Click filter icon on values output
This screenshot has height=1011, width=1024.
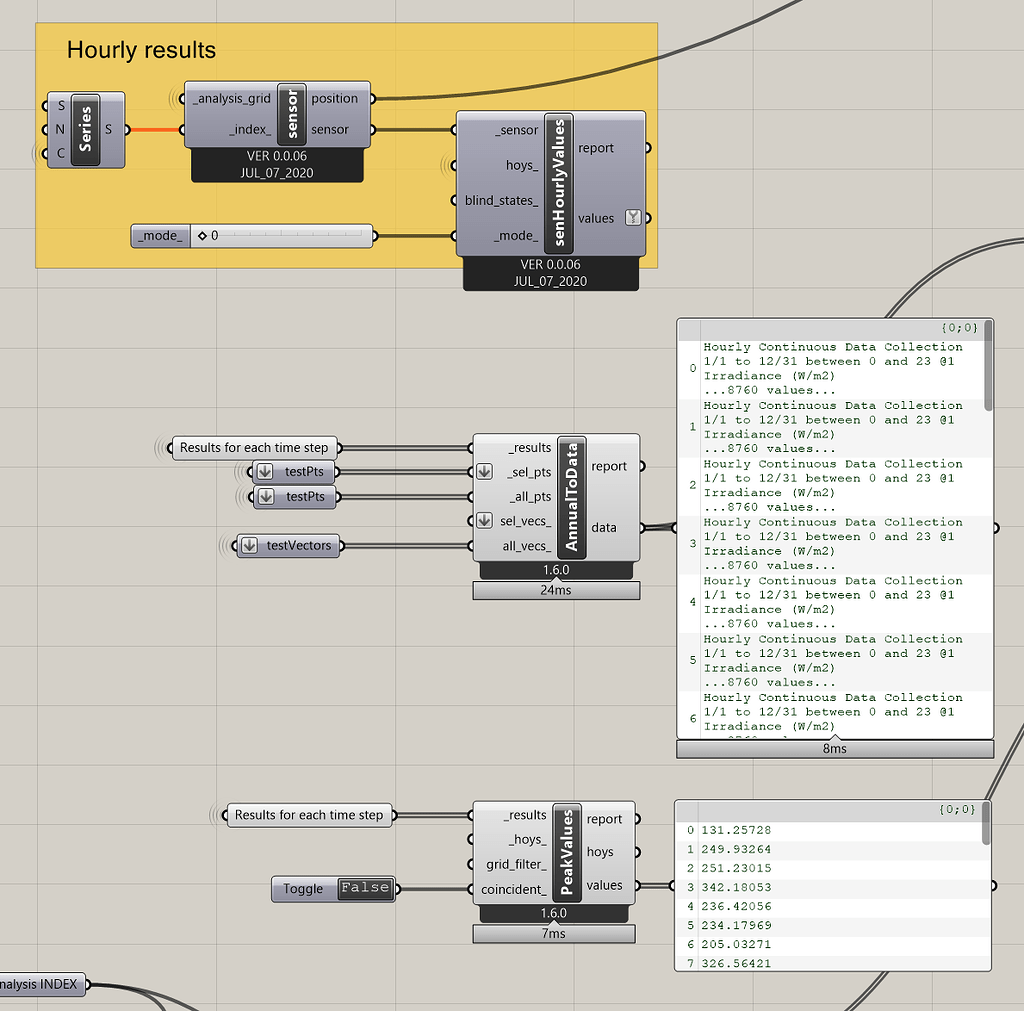(x=632, y=218)
